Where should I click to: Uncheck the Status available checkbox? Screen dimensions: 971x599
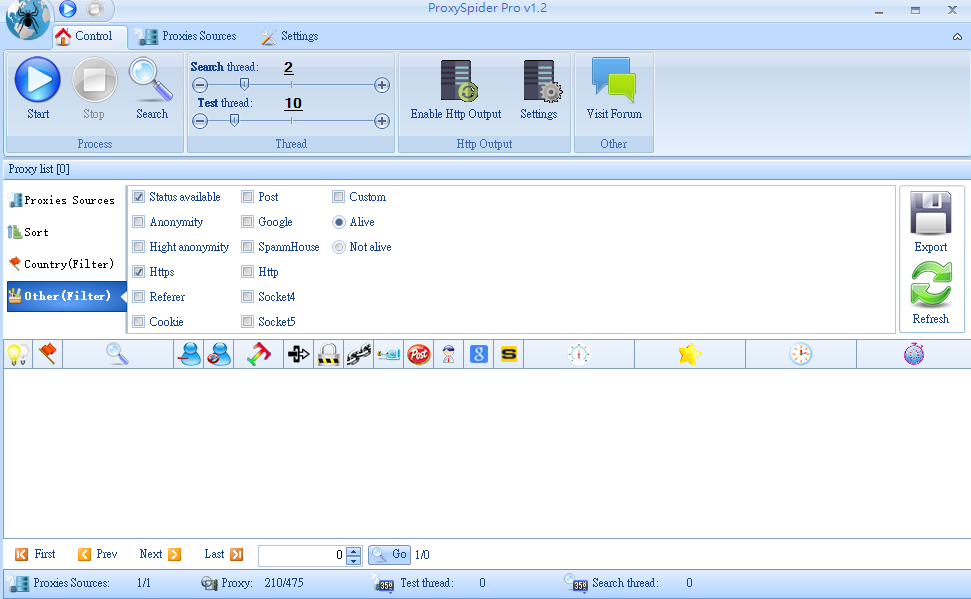point(139,197)
